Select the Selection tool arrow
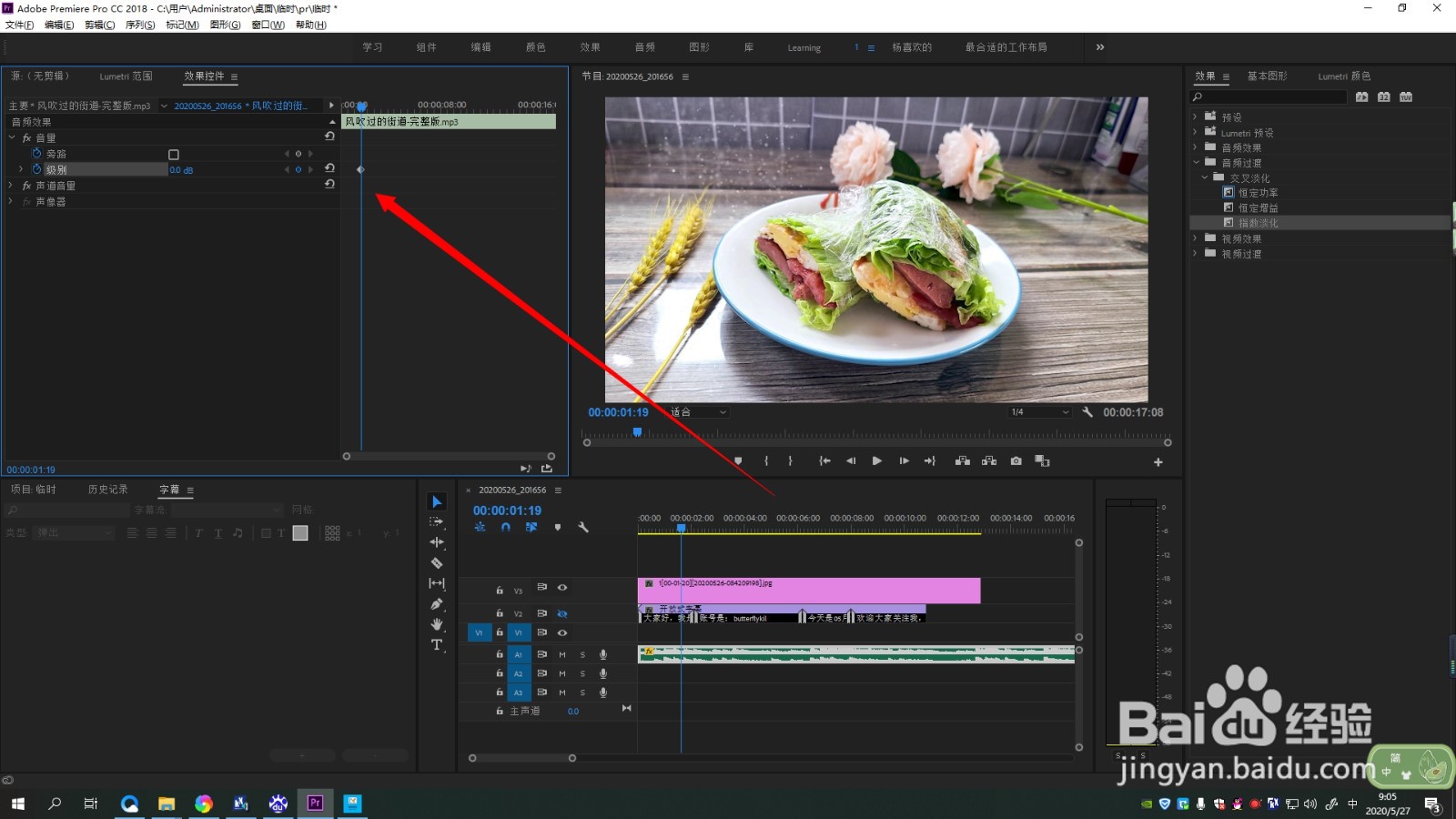The height and width of the screenshot is (819, 1456). tap(437, 501)
